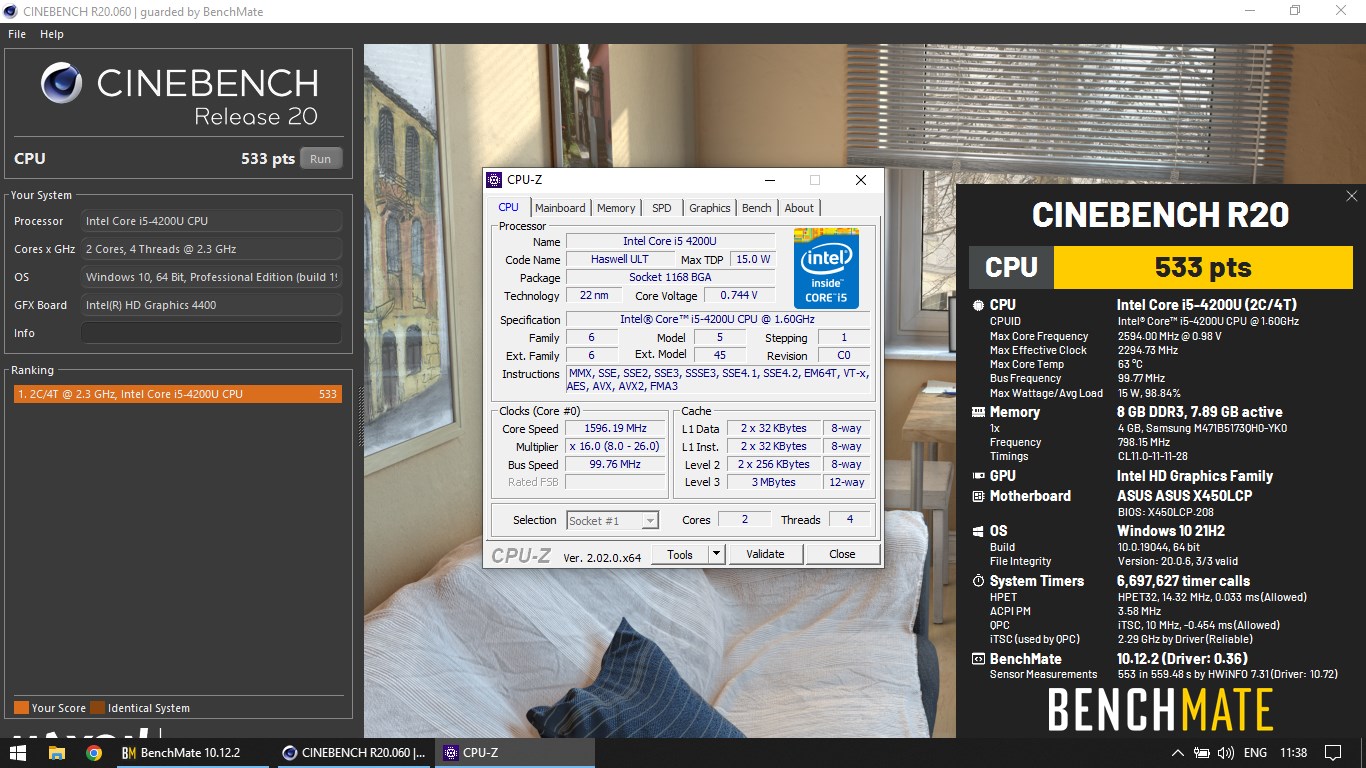Viewport: 1366px width, 768px height.
Task: Click the OS Windows icon in BenchMate panel
Action: coord(978,531)
